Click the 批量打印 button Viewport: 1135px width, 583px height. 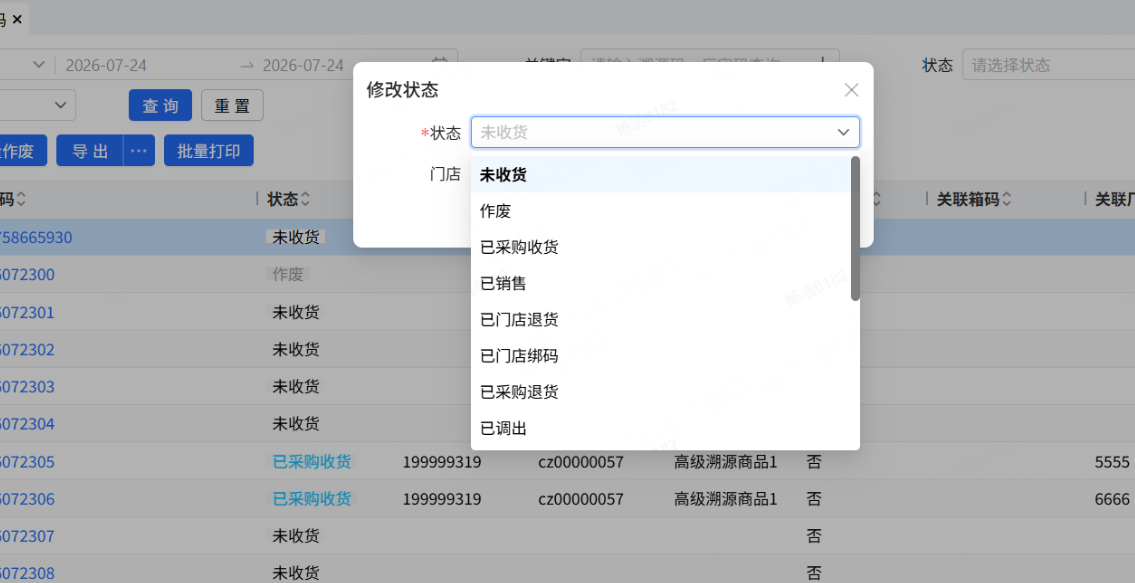point(208,151)
